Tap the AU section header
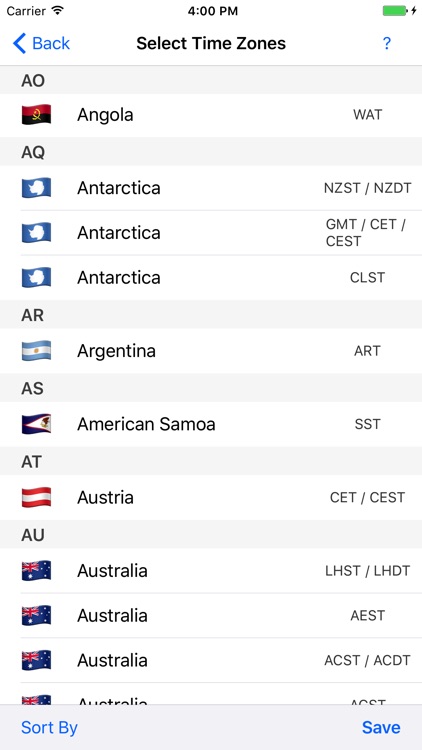The height and width of the screenshot is (750, 422). coord(211,535)
